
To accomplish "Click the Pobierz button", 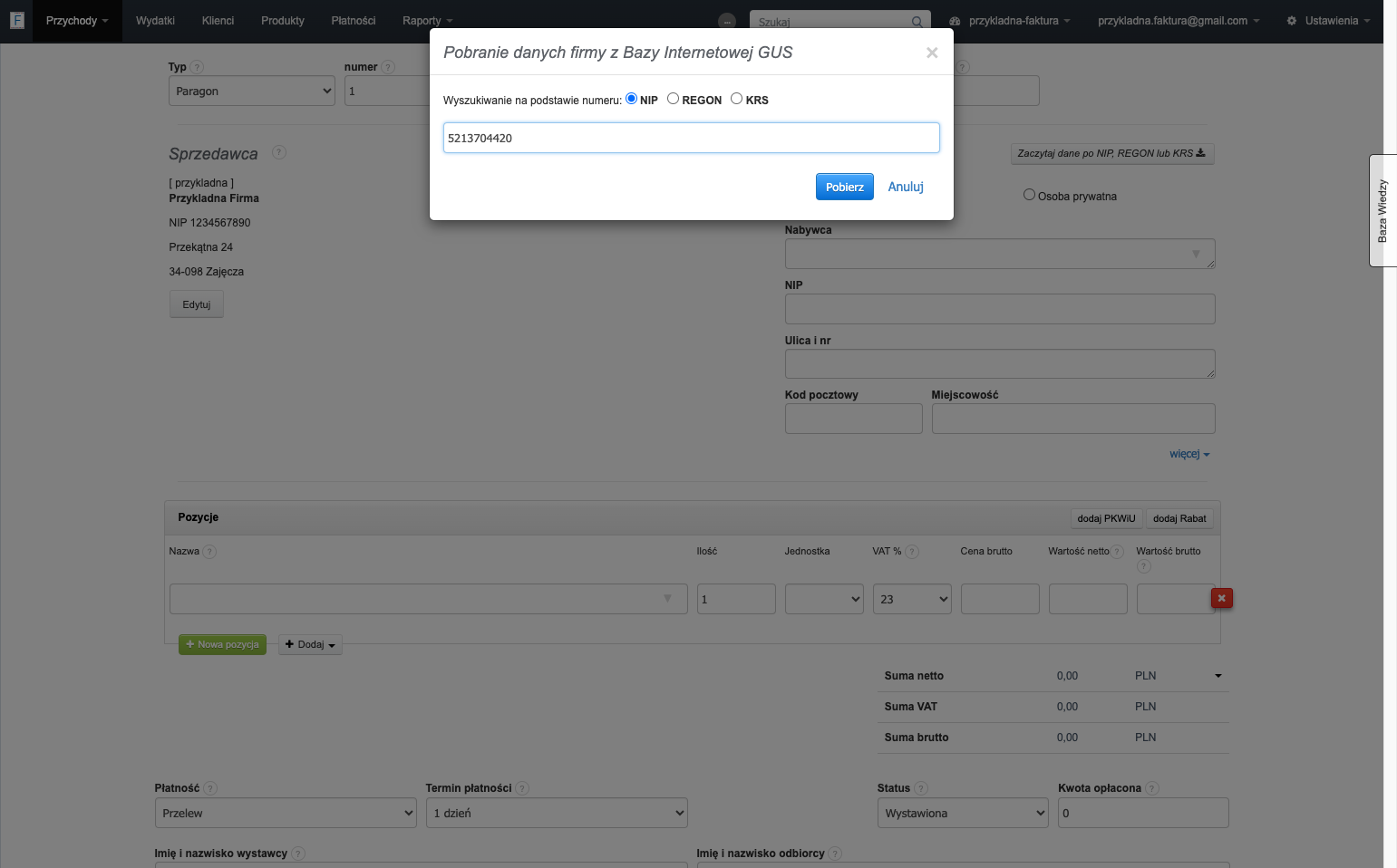I will tap(845, 187).
